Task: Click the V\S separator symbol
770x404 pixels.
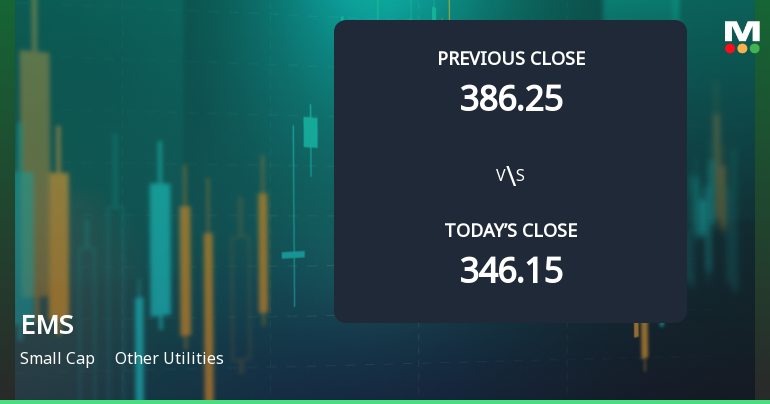Action: [510, 175]
